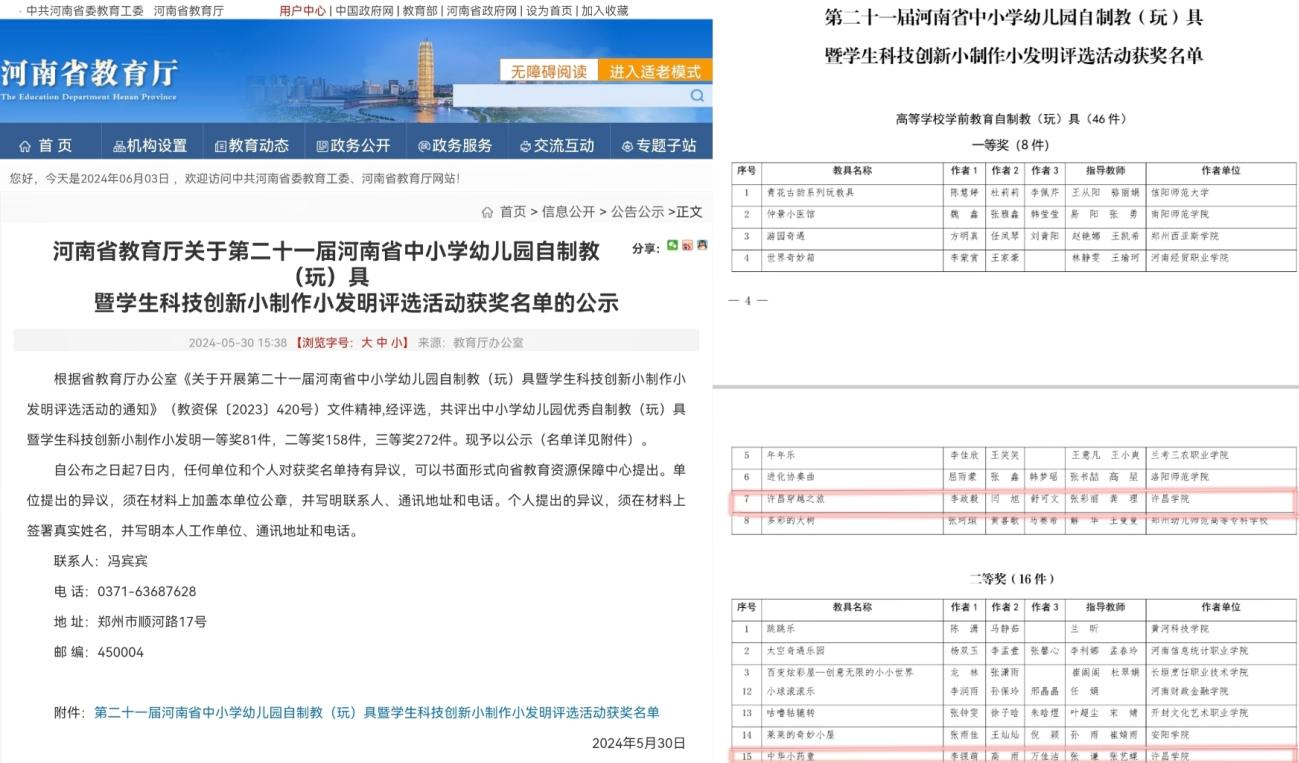Click table cell 多彩的大树
The image size is (1299, 763).
pyautogui.click(x=790, y=520)
